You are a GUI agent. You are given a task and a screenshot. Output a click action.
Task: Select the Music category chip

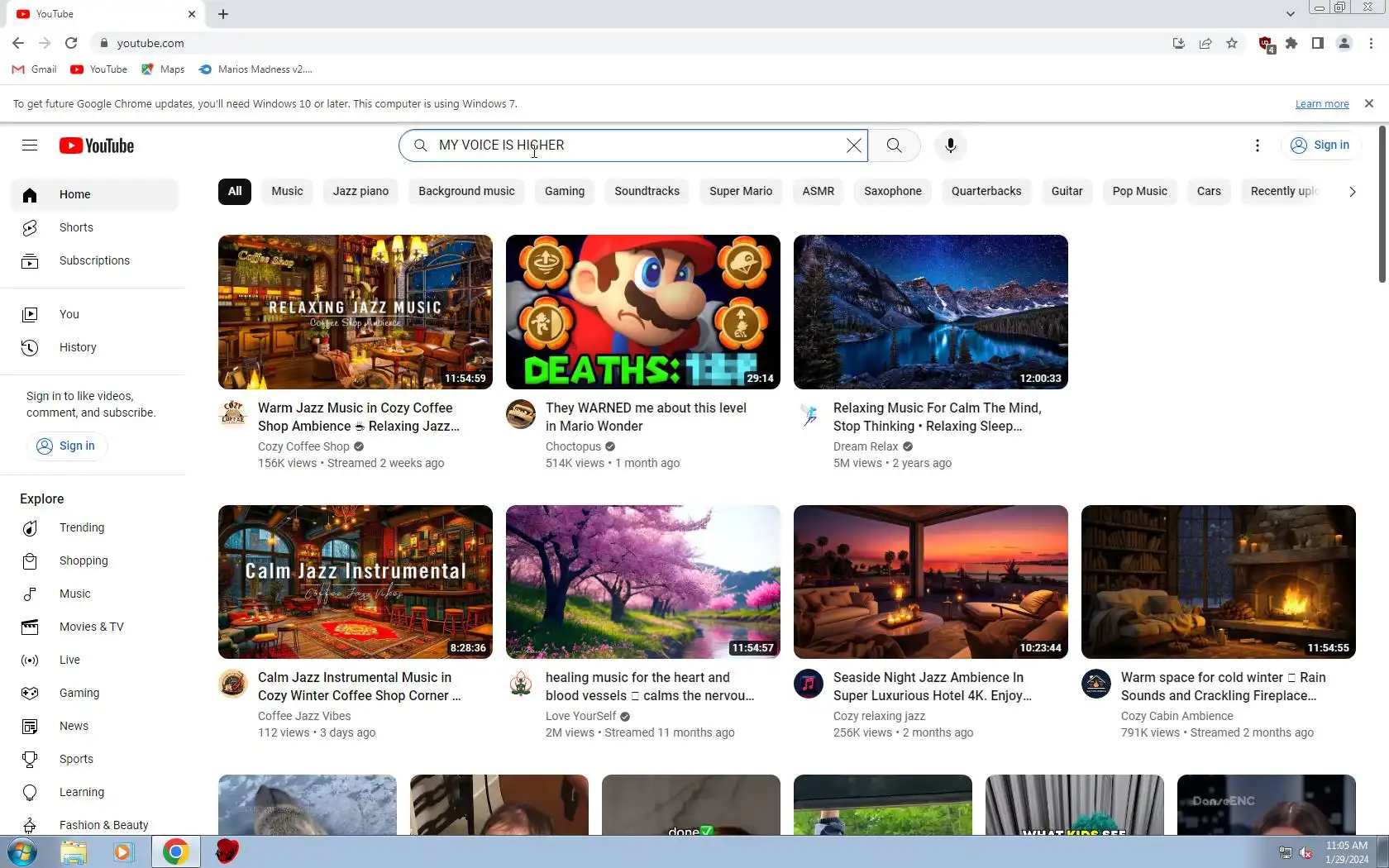point(288,192)
